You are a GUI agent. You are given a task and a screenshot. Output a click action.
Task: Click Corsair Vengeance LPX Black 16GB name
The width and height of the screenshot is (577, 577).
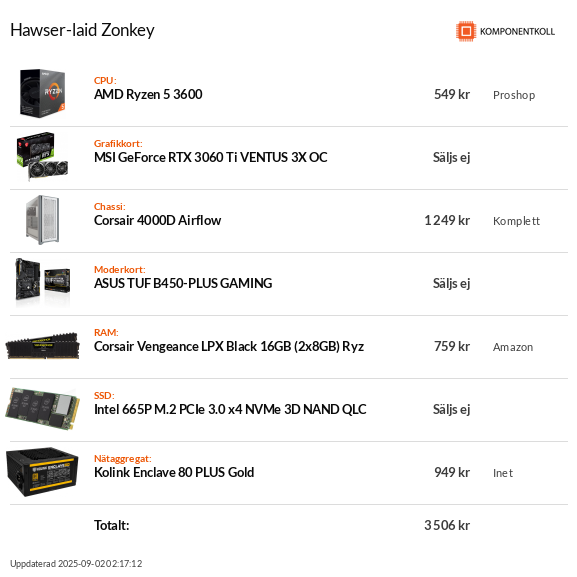pyautogui.click(x=229, y=347)
